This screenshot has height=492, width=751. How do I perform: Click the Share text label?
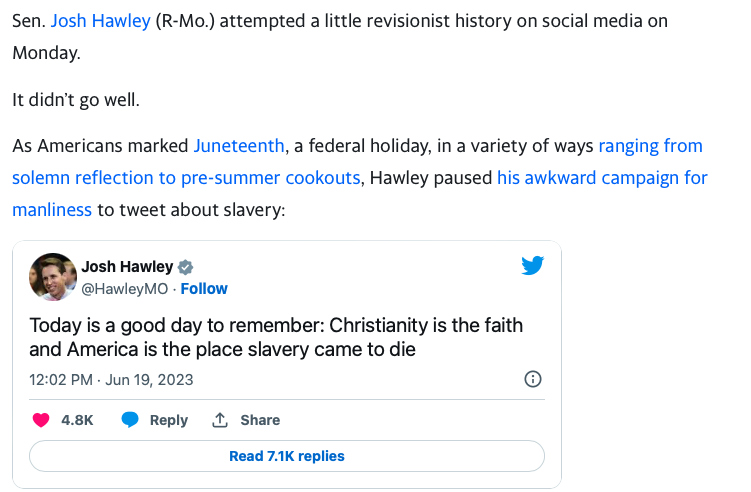click(x=260, y=420)
